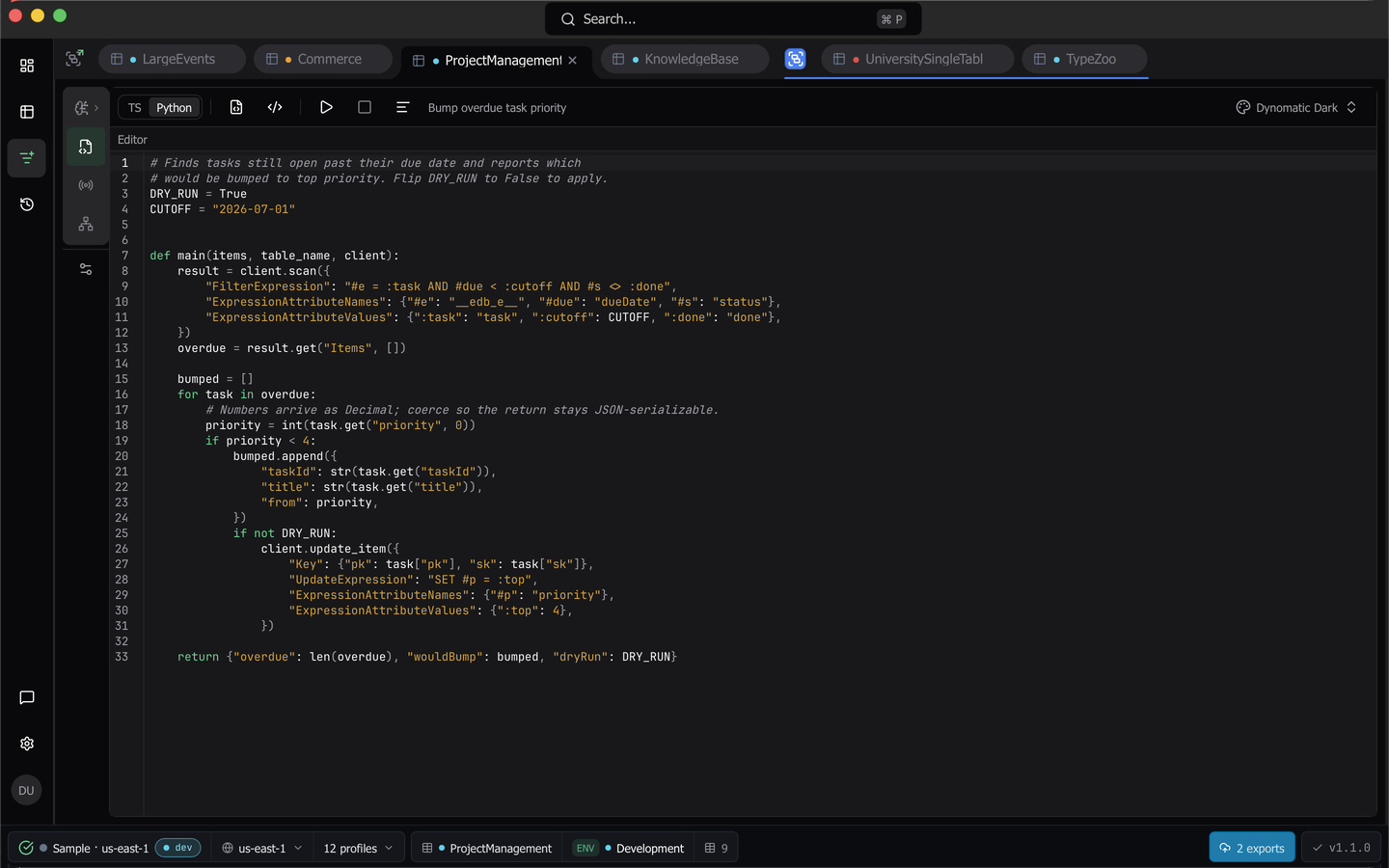Open the tables view in left sidebar

[x=27, y=112]
